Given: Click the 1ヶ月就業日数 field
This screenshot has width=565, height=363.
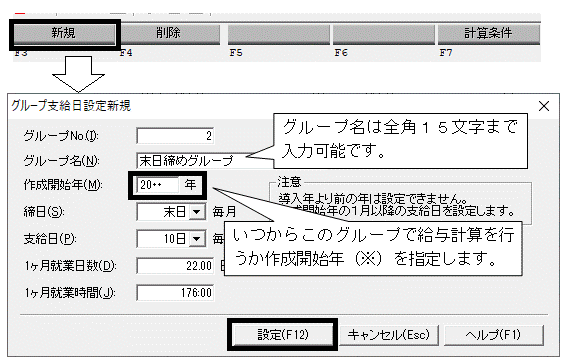Looking at the screenshot, I should pos(175,266).
